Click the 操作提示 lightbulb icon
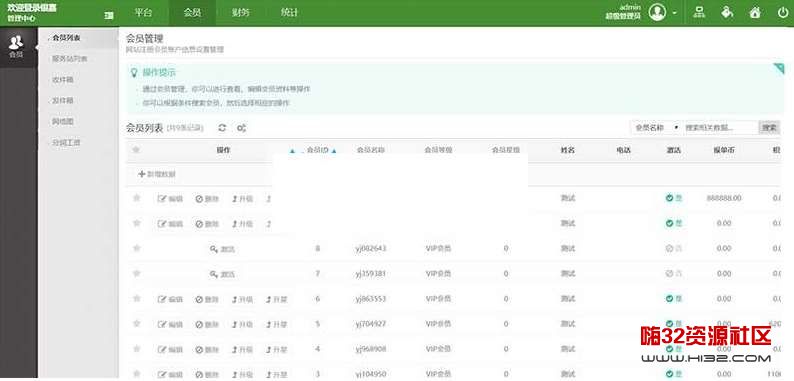This screenshot has width=794, height=381. coord(134,72)
